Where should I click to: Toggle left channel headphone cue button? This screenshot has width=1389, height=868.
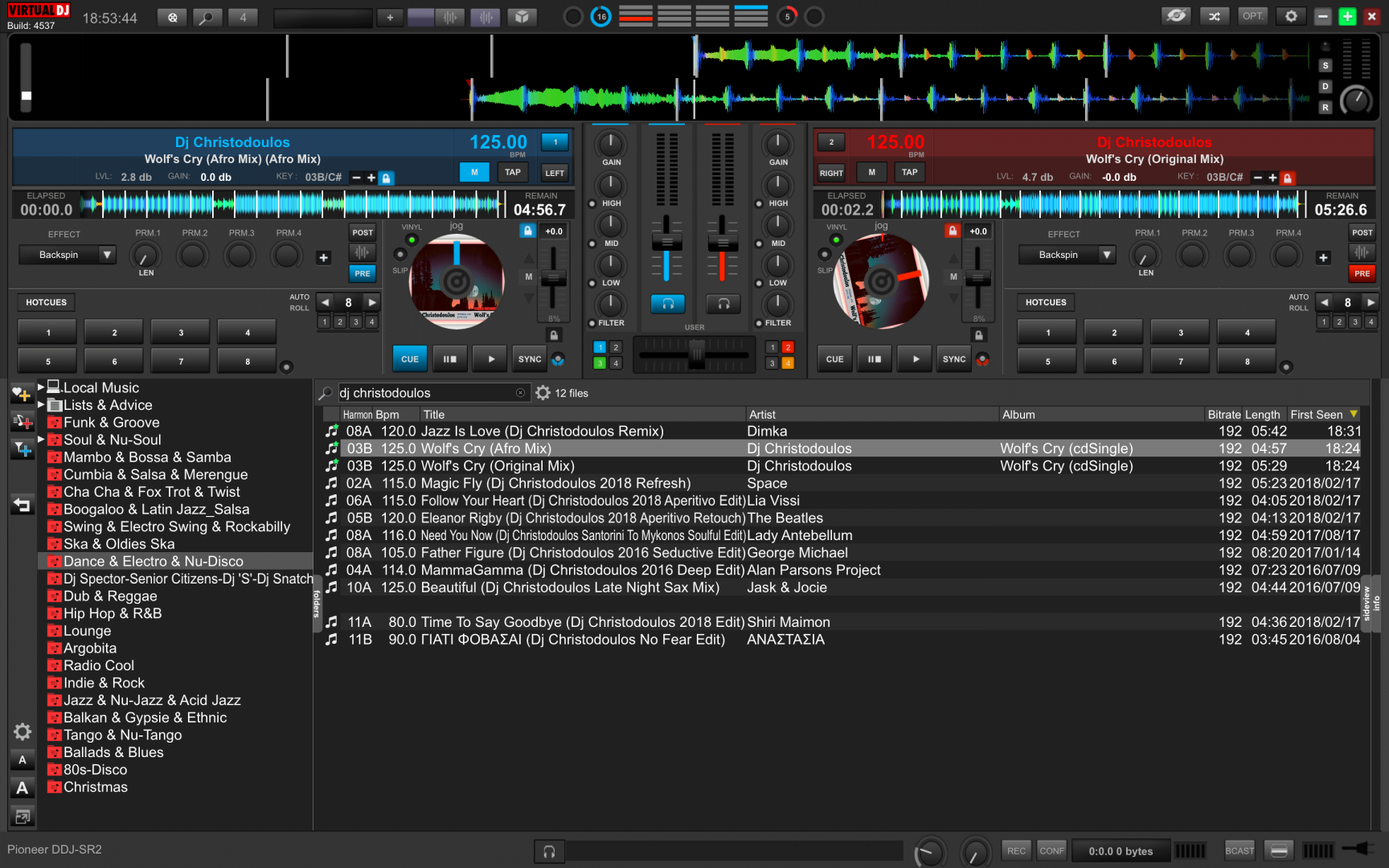pos(667,304)
